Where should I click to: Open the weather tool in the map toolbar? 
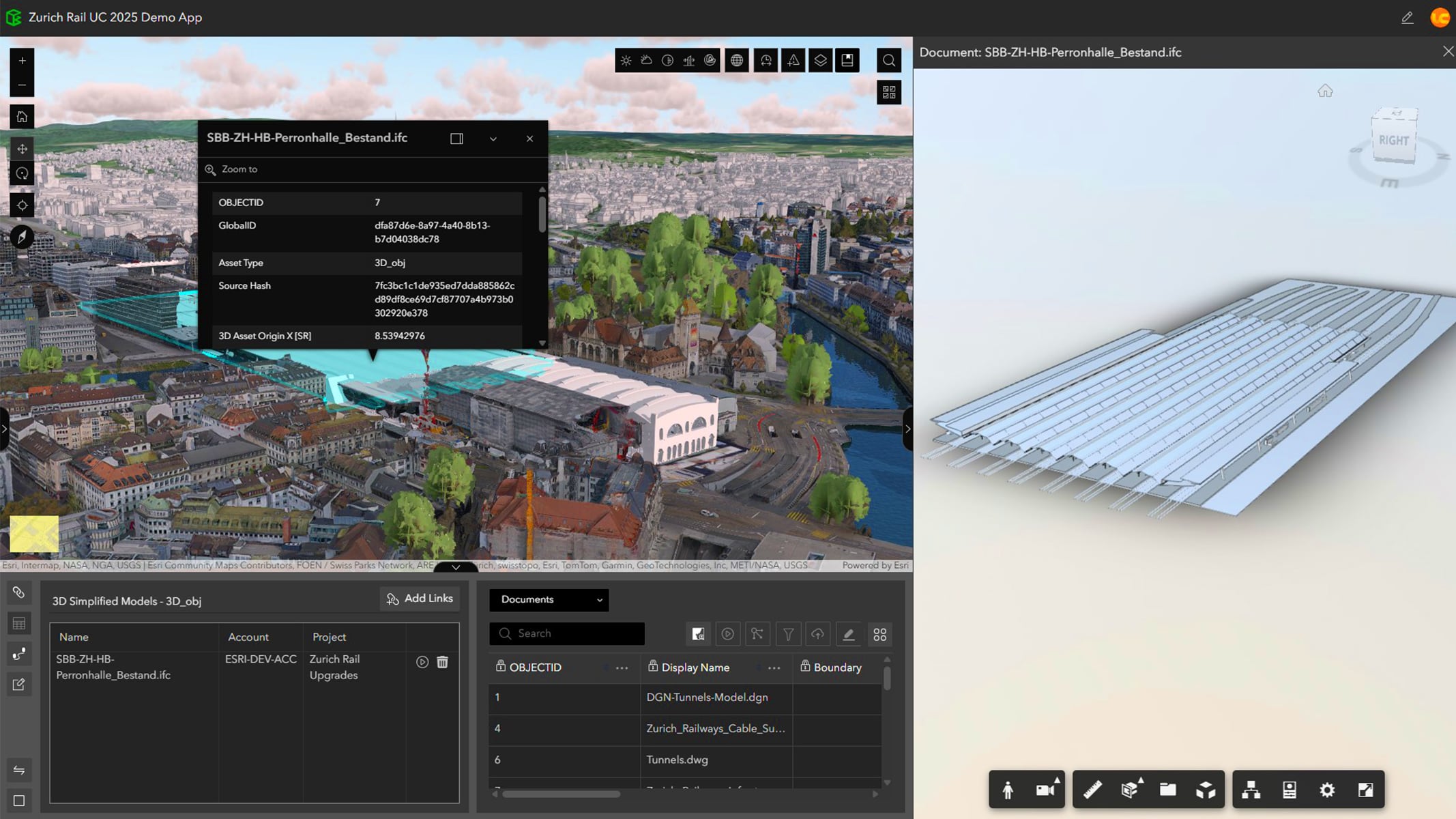point(646,60)
